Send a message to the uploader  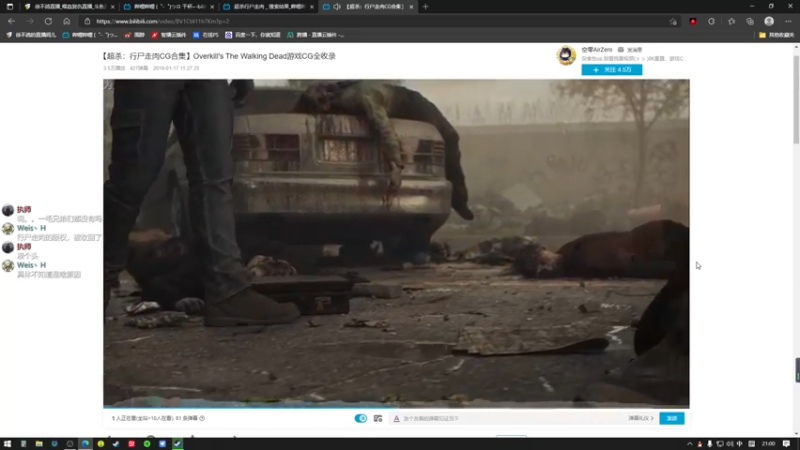(x=630, y=49)
